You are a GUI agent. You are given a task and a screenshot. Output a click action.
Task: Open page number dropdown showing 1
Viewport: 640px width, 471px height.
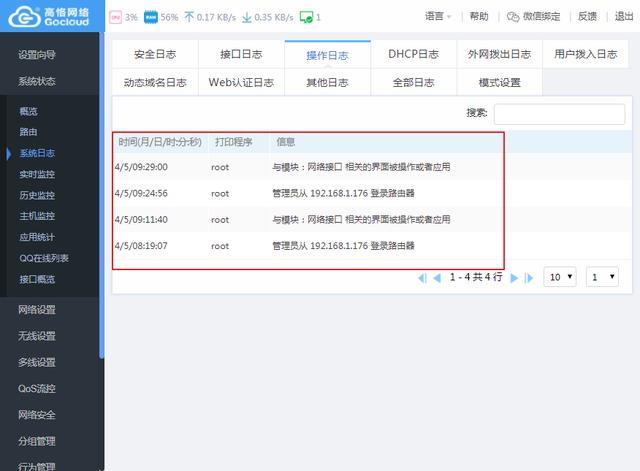[602, 277]
